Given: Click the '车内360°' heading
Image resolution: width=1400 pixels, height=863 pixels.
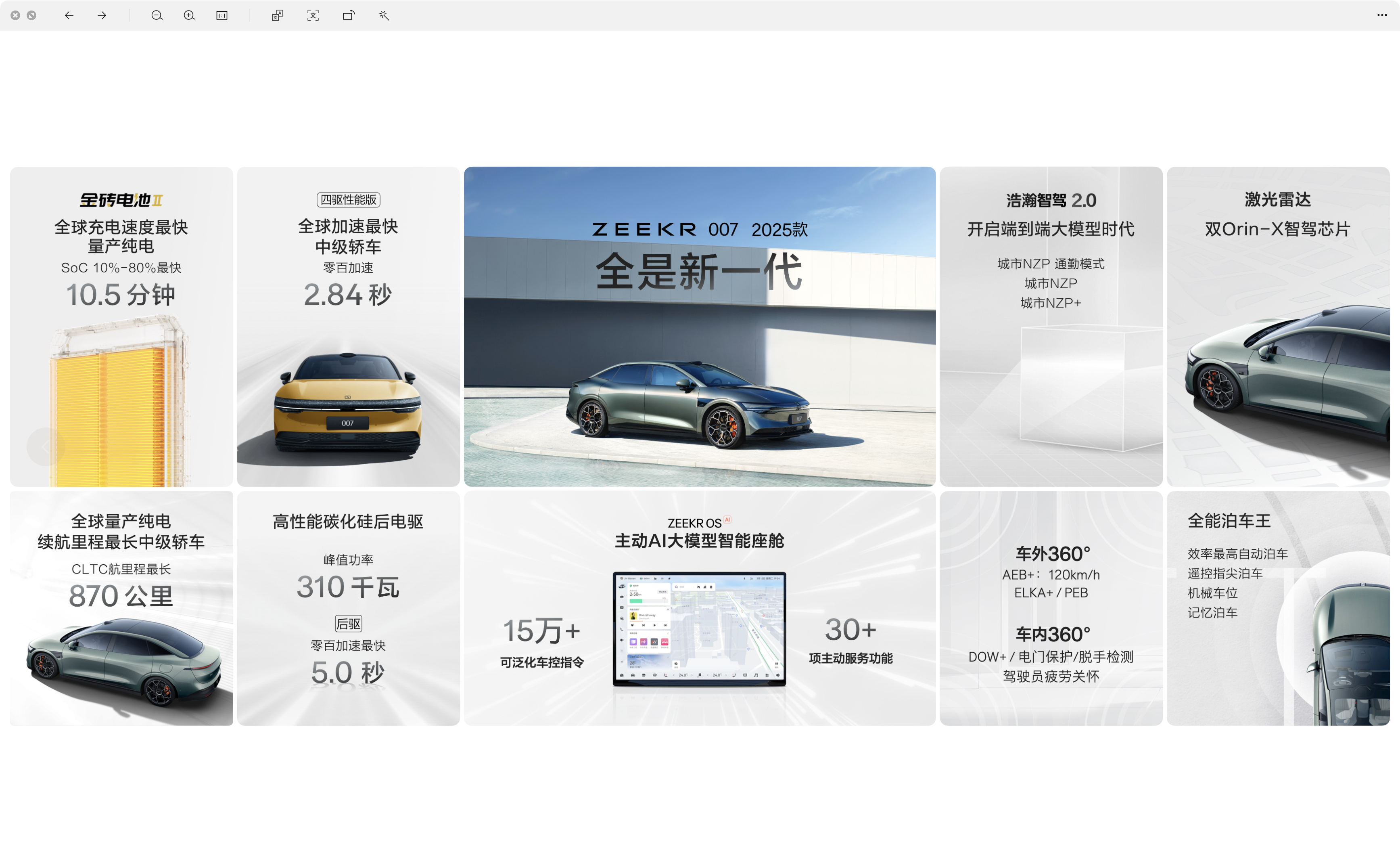Looking at the screenshot, I should pyautogui.click(x=1052, y=635).
